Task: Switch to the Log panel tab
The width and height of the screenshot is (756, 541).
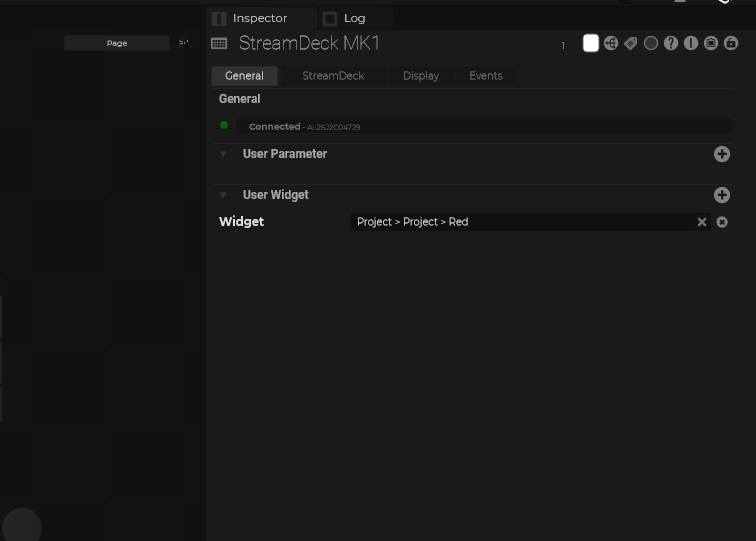Action: pyautogui.click(x=354, y=18)
